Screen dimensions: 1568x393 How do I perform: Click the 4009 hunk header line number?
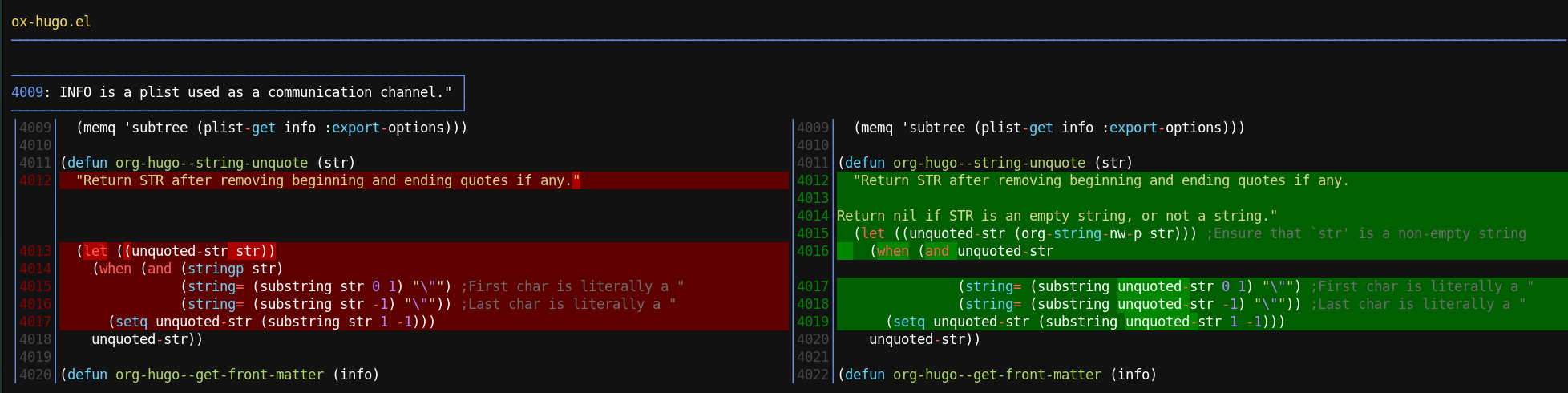tap(27, 92)
